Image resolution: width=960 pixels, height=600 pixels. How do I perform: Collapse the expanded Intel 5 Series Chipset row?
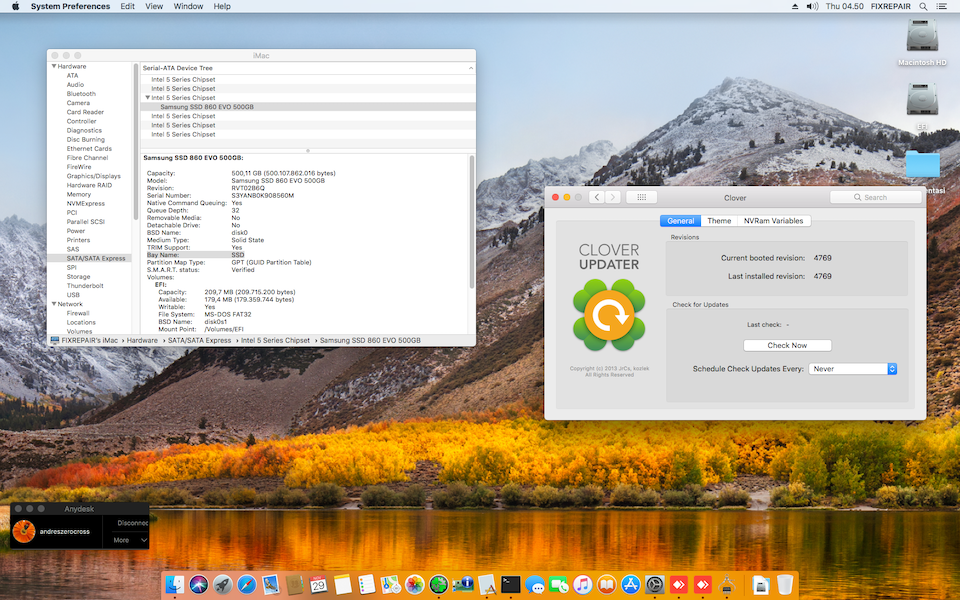point(148,97)
